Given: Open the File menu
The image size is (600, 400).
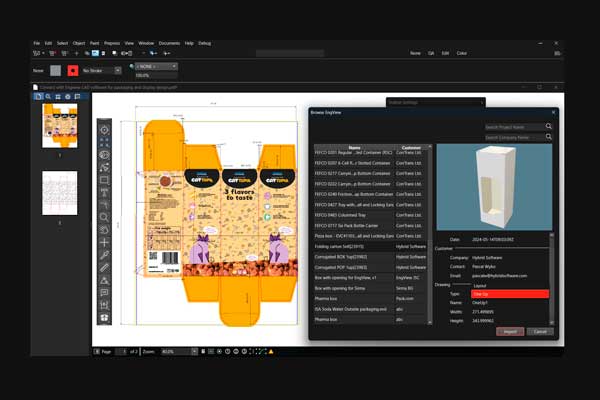Looking at the screenshot, I should (x=37, y=43).
